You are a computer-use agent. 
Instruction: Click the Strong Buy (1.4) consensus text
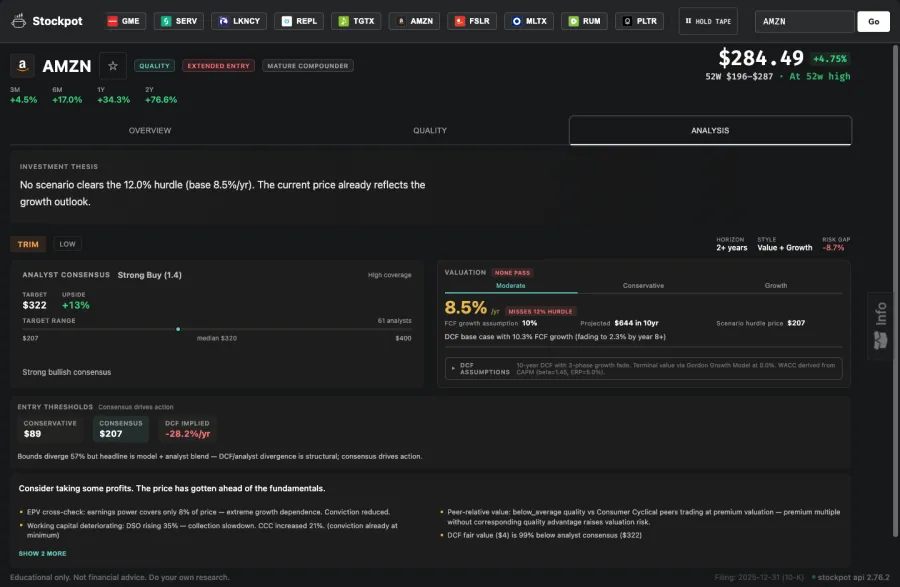[149, 275]
